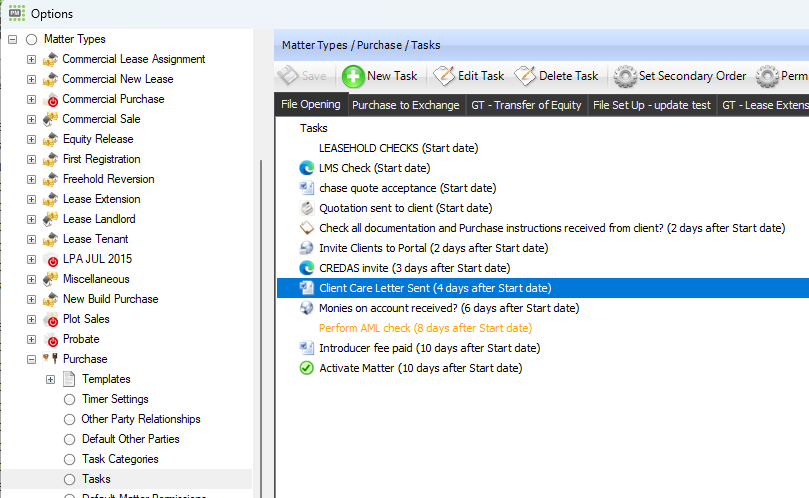
Task: Click the Quotation sent to client icon
Action: [306, 208]
